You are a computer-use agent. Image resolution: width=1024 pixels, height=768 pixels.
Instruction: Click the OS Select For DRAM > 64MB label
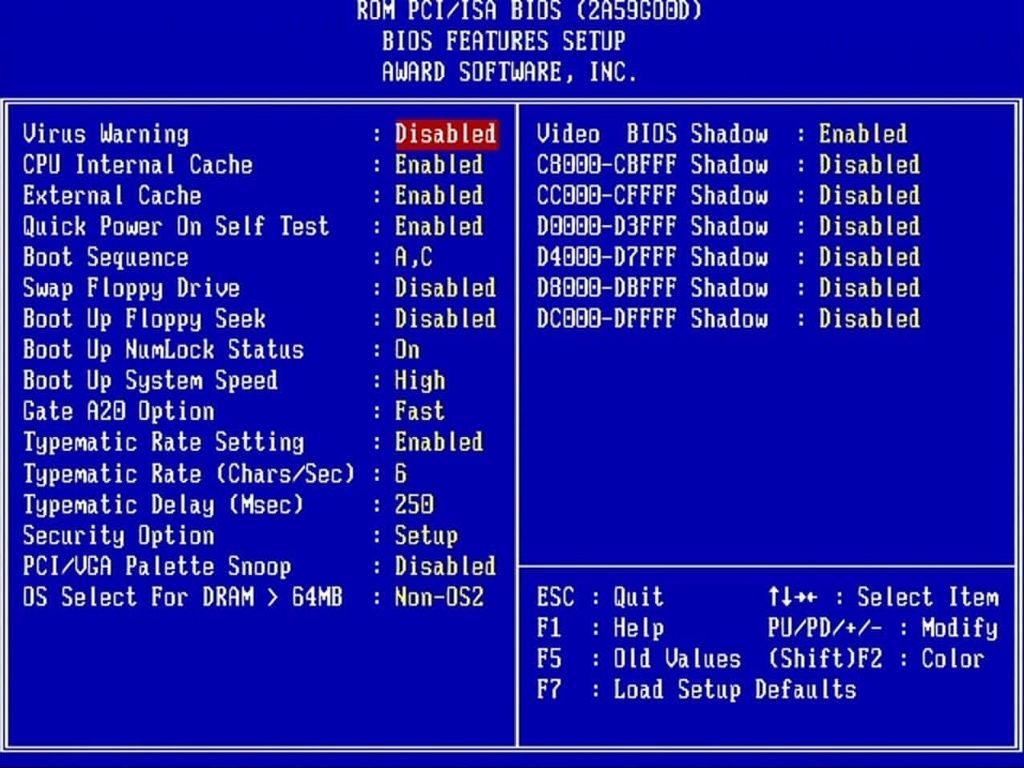(182, 597)
